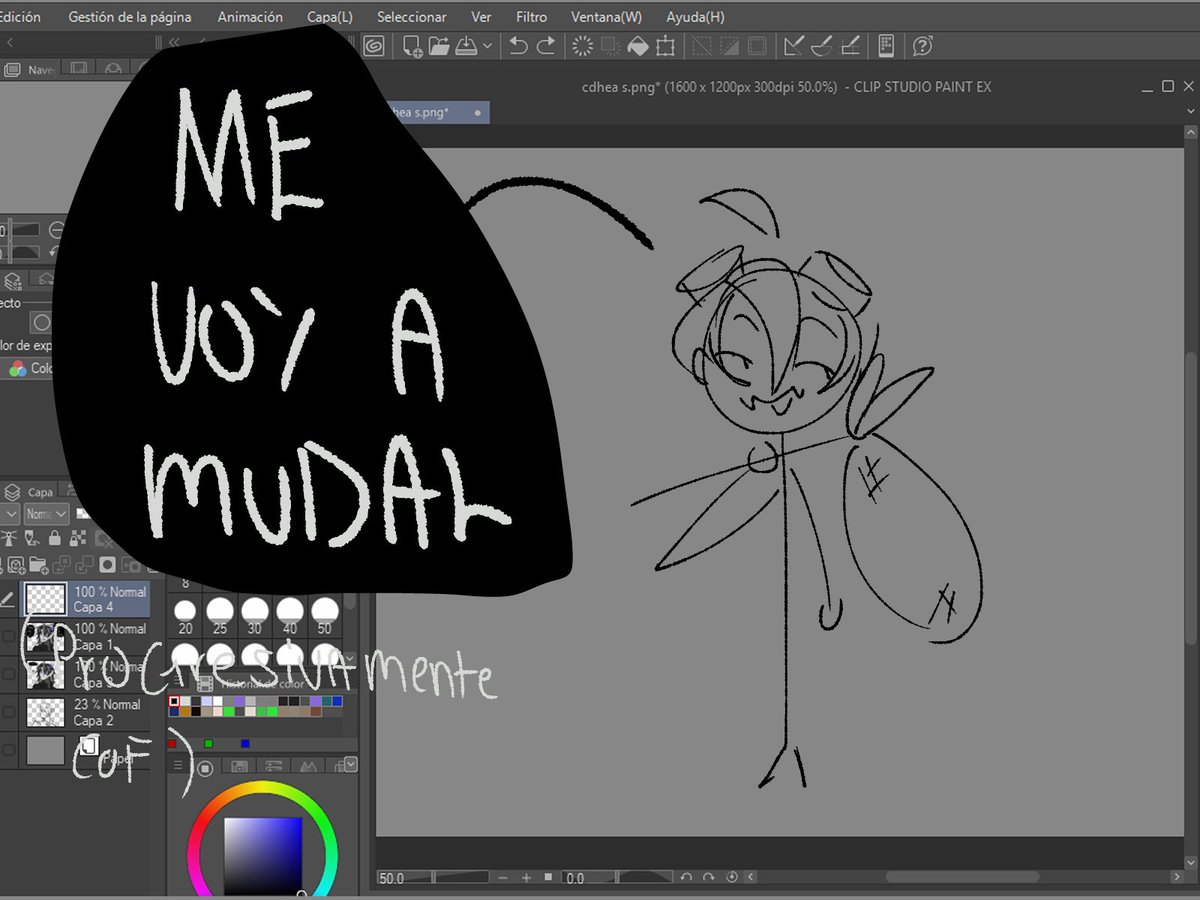This screenshot has height=900, width=1200.
Task: Select brush size 20 preset
Action: [185, 617]
